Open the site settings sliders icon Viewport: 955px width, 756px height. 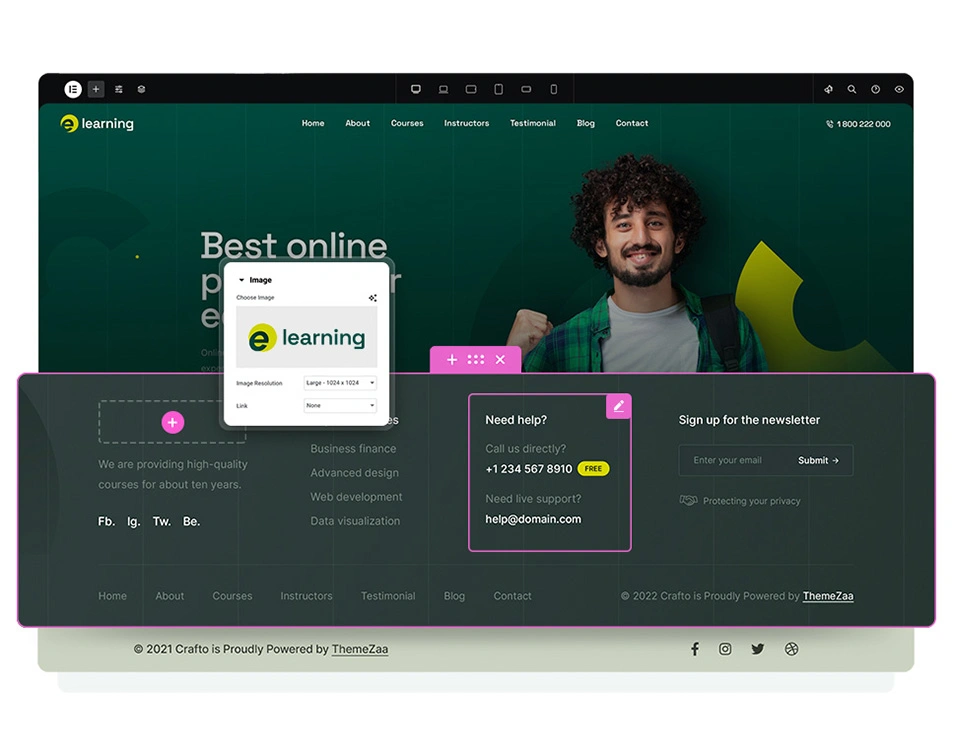pos(119,89)
